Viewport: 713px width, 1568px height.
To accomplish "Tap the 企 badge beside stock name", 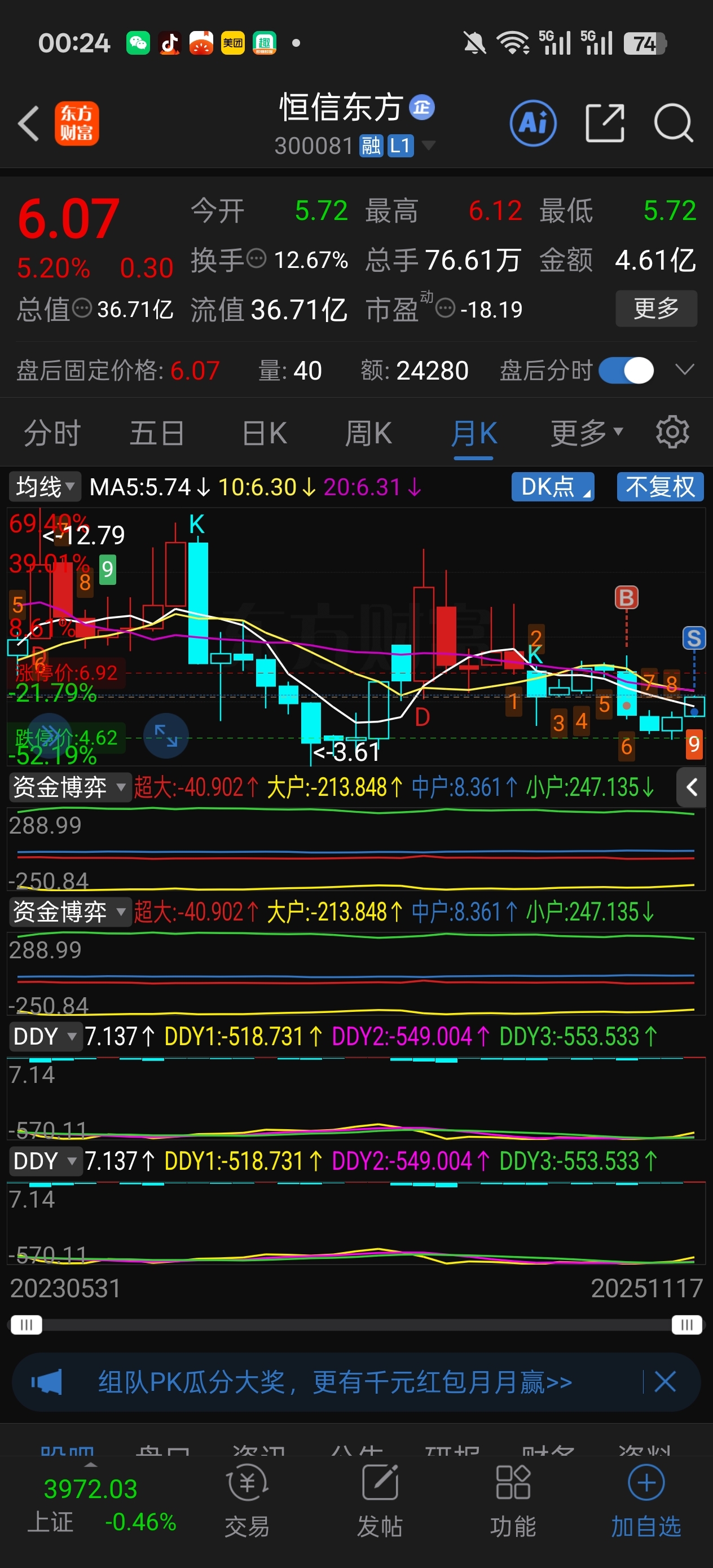I will (x=422, y=108).
